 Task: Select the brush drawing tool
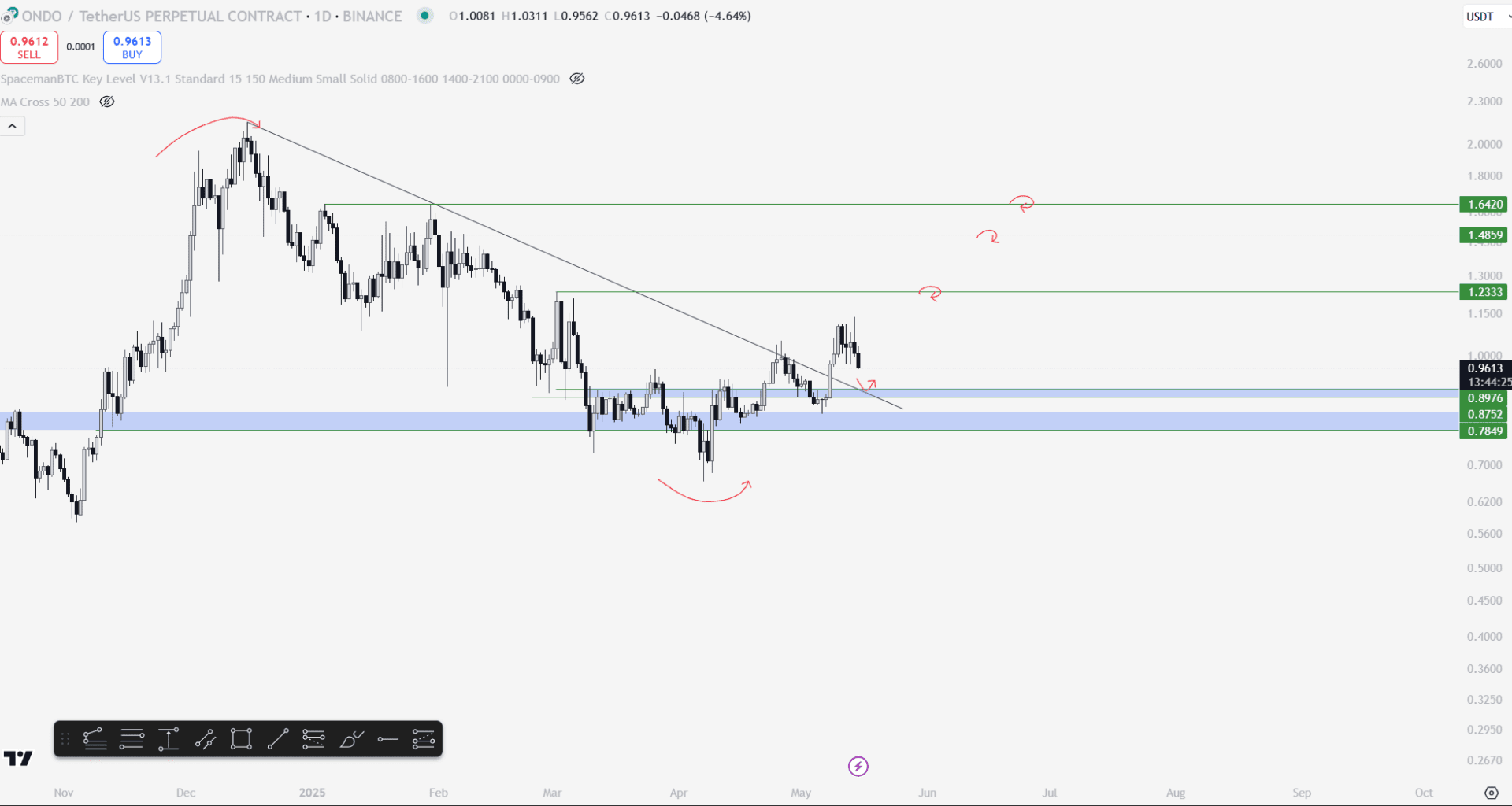pyautogui.click(x=351, y=739)
